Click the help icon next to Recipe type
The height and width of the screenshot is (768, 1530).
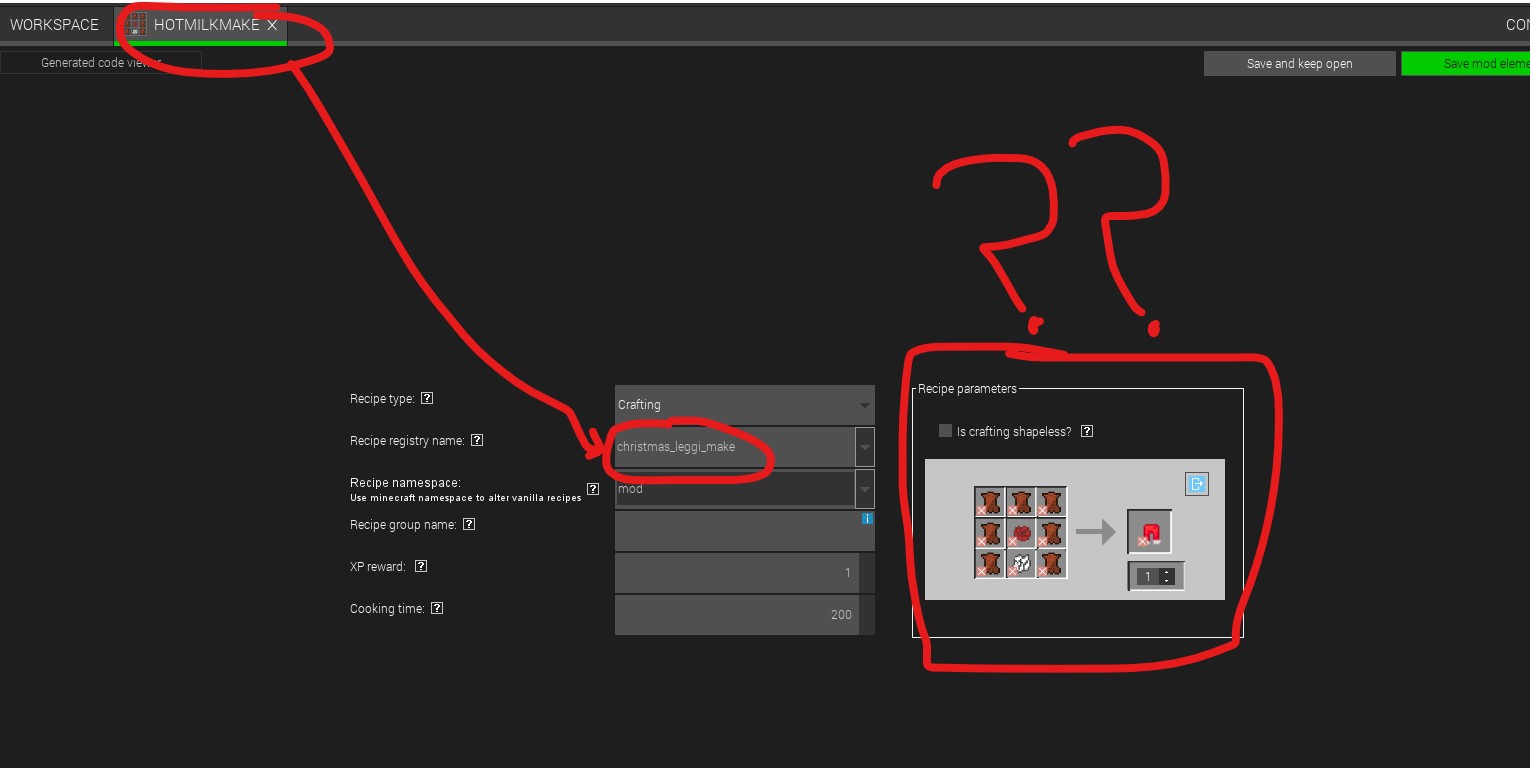point(427,398)
